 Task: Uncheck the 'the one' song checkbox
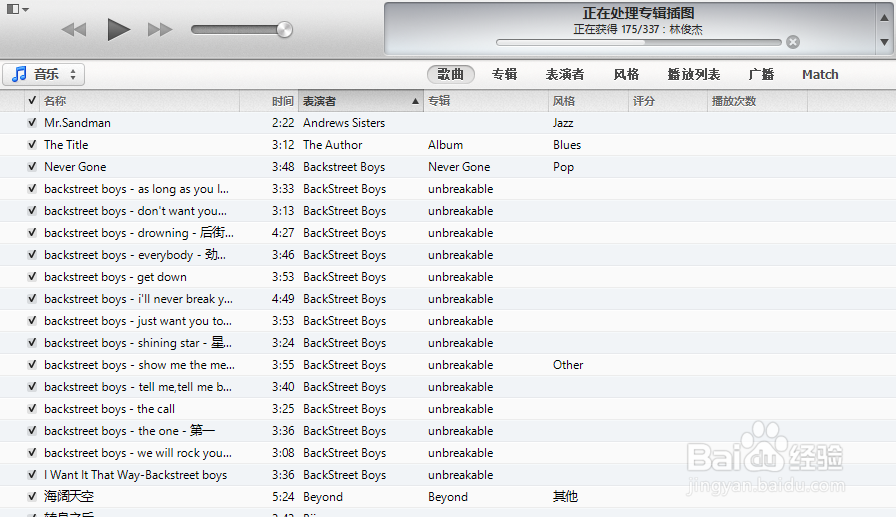pos(32,431)
